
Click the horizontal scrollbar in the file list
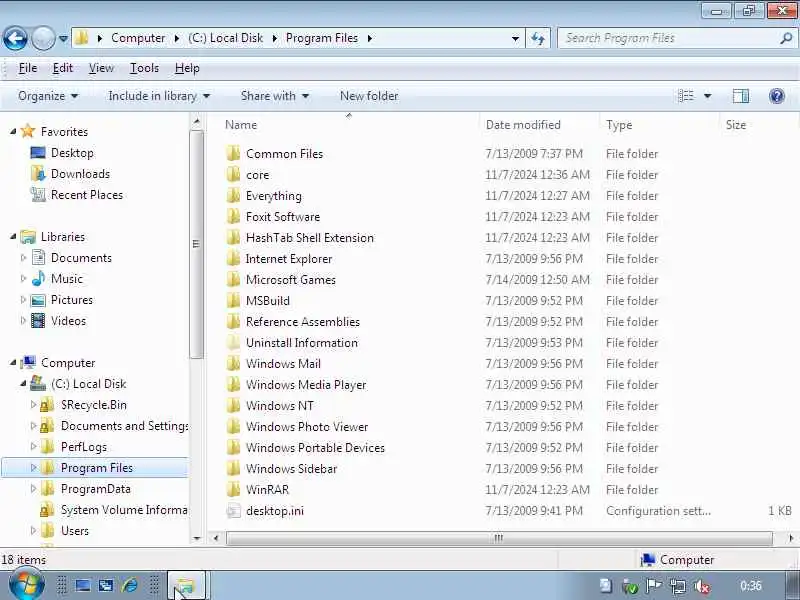[x=498, y=538]
